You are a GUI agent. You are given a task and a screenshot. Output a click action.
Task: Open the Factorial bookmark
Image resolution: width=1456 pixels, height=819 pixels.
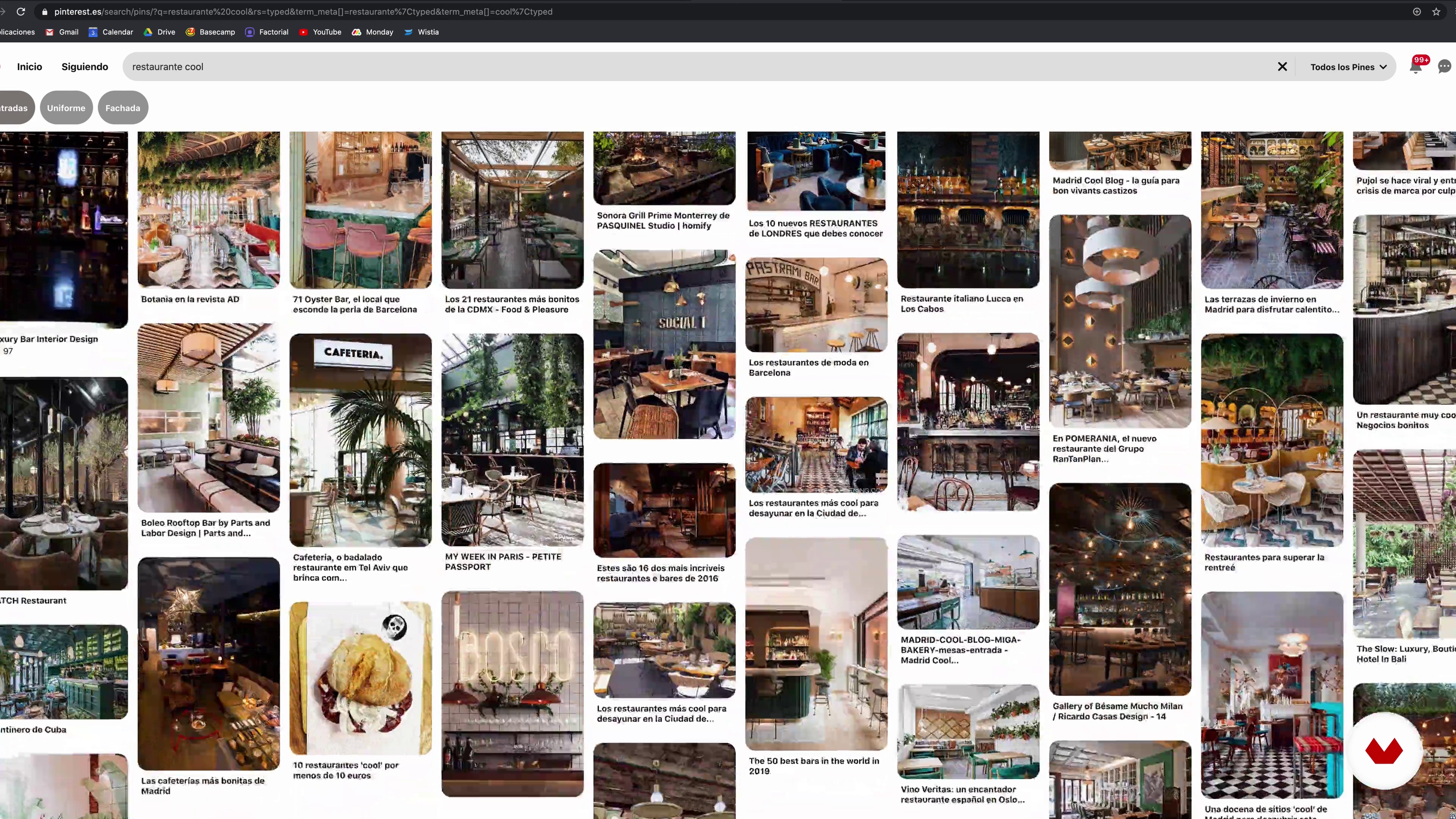[x=267, y=32]
